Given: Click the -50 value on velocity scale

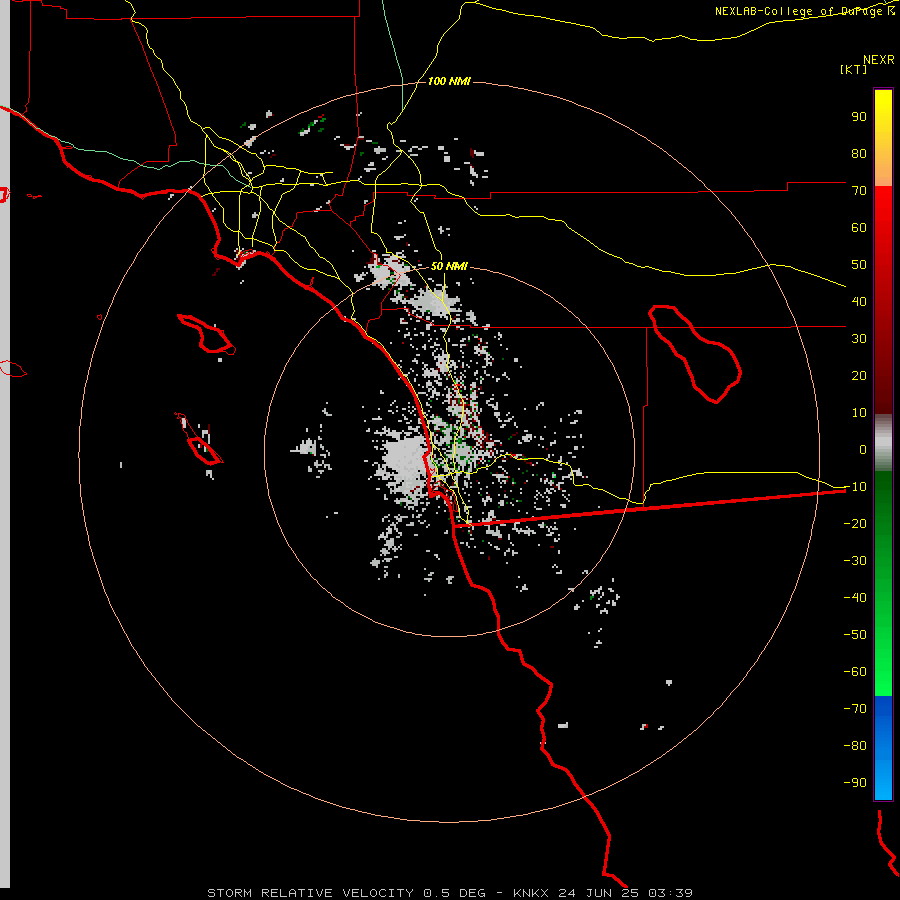Looking at the screenshot, I should click(x=855, y=635).
